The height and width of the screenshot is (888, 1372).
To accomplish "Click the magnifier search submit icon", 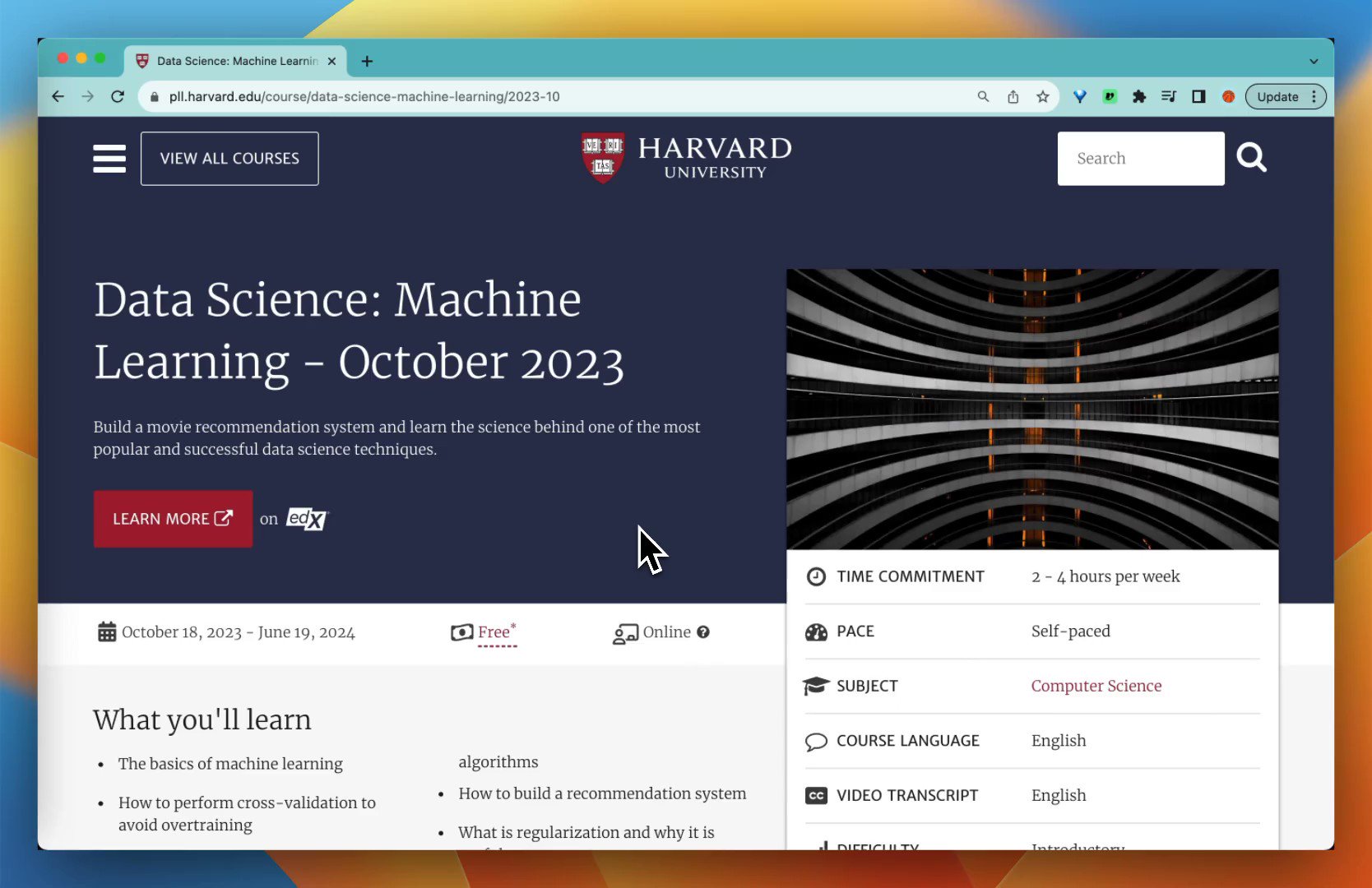I will (x=1251, y=157).
